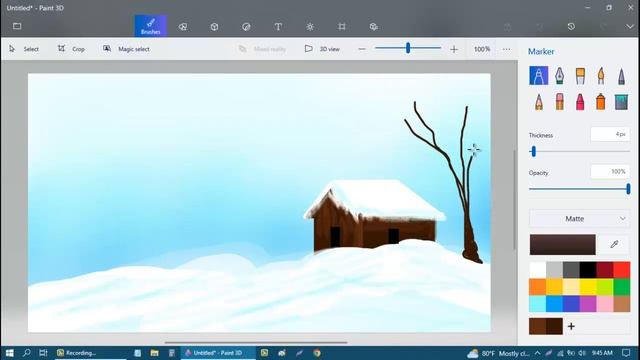The width and height of the screenshot is (640, 360).
Task: Open the Canvas tab
Action: click(x=342, y=27)
